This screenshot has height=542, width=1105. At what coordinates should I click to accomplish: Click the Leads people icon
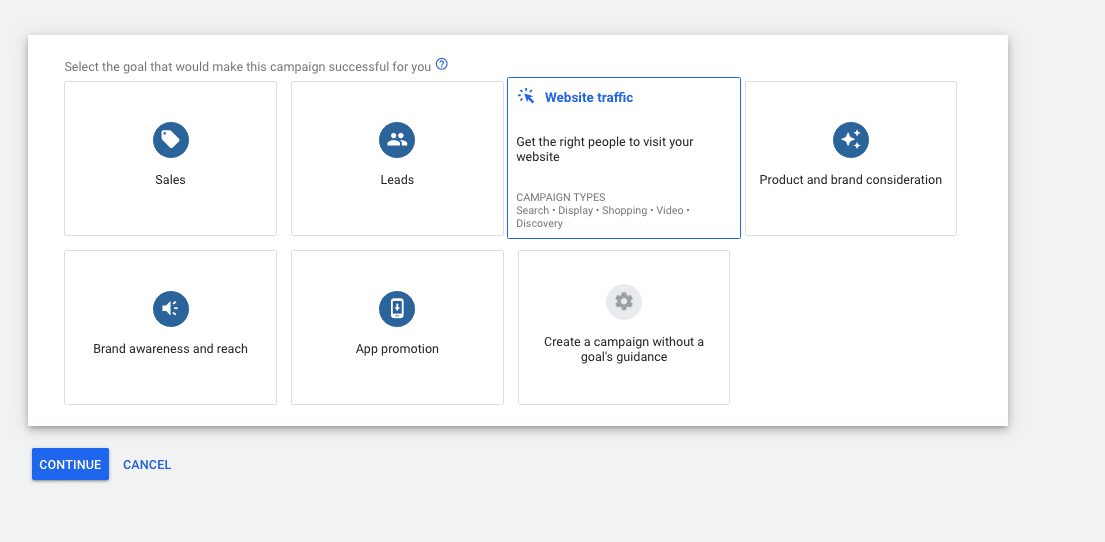point(397,140)
